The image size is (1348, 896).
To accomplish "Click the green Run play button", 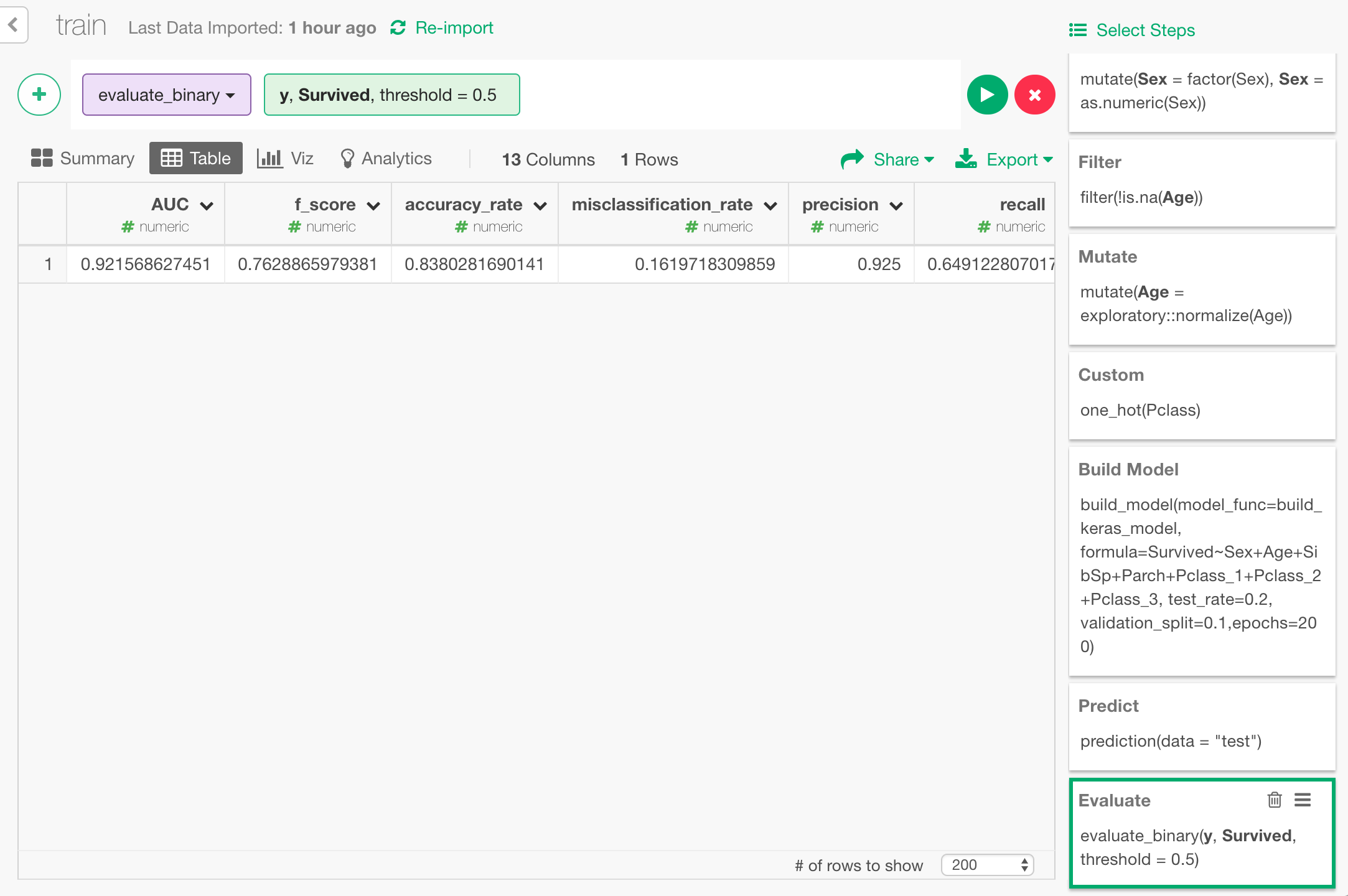I will coord(987,95).
